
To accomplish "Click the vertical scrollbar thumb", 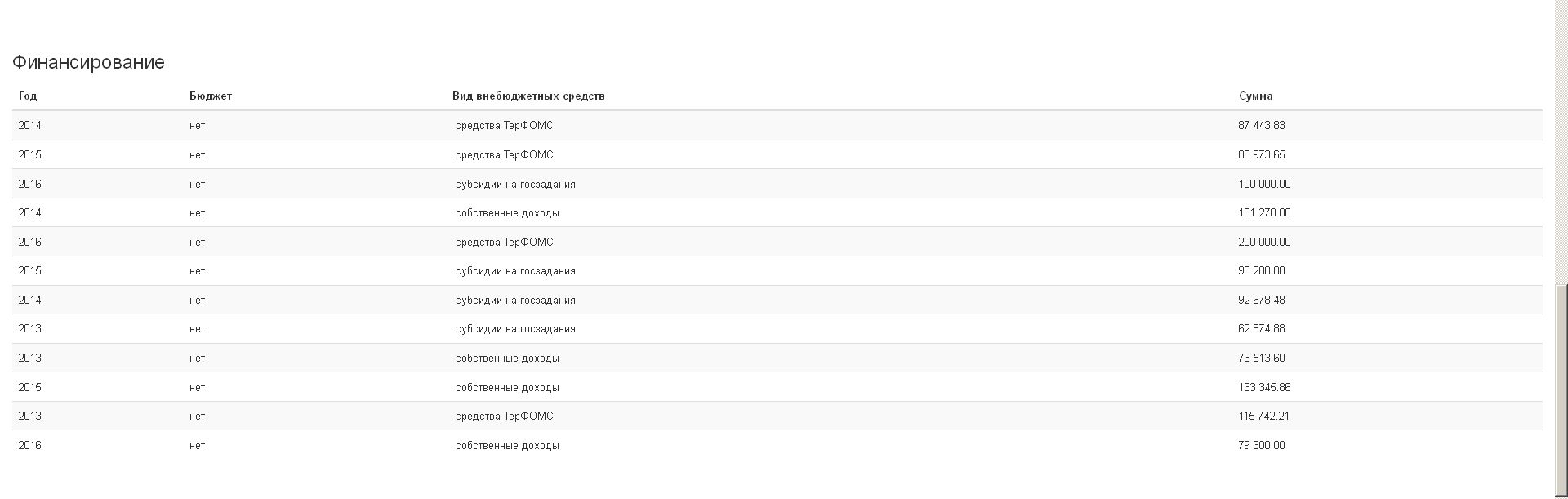I will coord(1561,390).
